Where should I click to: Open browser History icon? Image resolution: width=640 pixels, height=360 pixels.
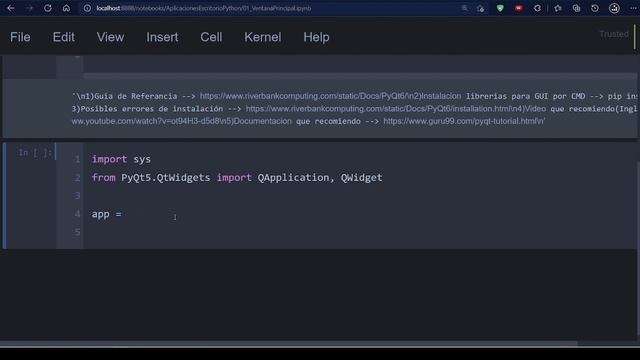[x=595, y=8]
